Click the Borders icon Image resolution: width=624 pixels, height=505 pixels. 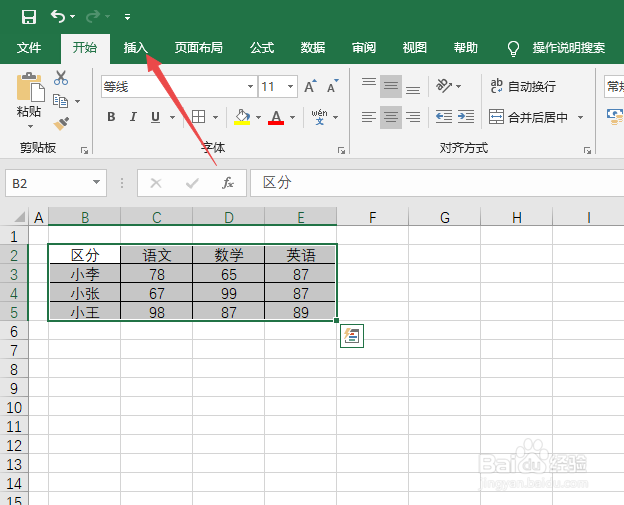(198, 117)
